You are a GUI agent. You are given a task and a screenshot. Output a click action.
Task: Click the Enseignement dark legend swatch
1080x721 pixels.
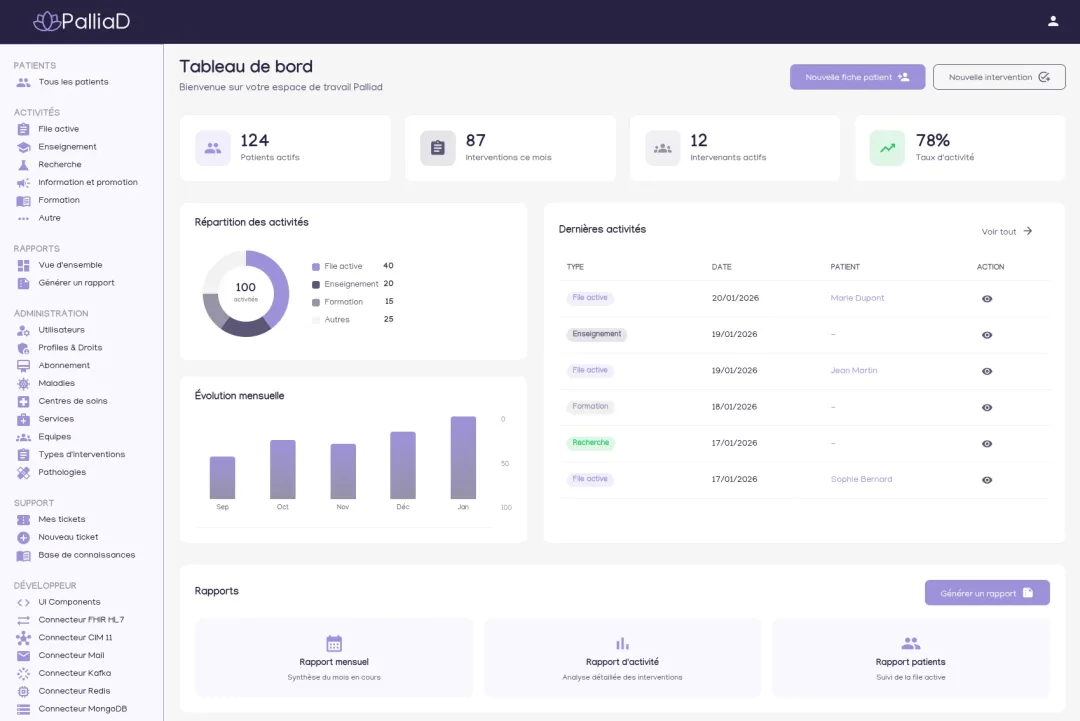[x=315, y=284]
